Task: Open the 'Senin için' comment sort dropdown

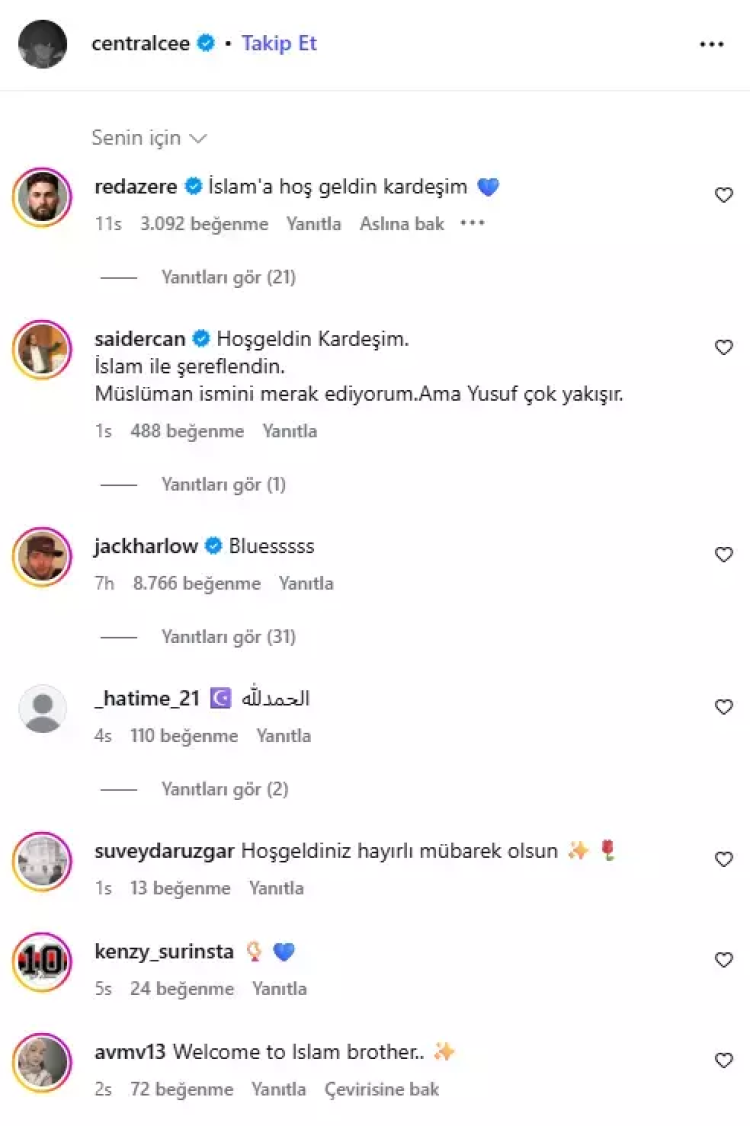Action: click(149, 138)
